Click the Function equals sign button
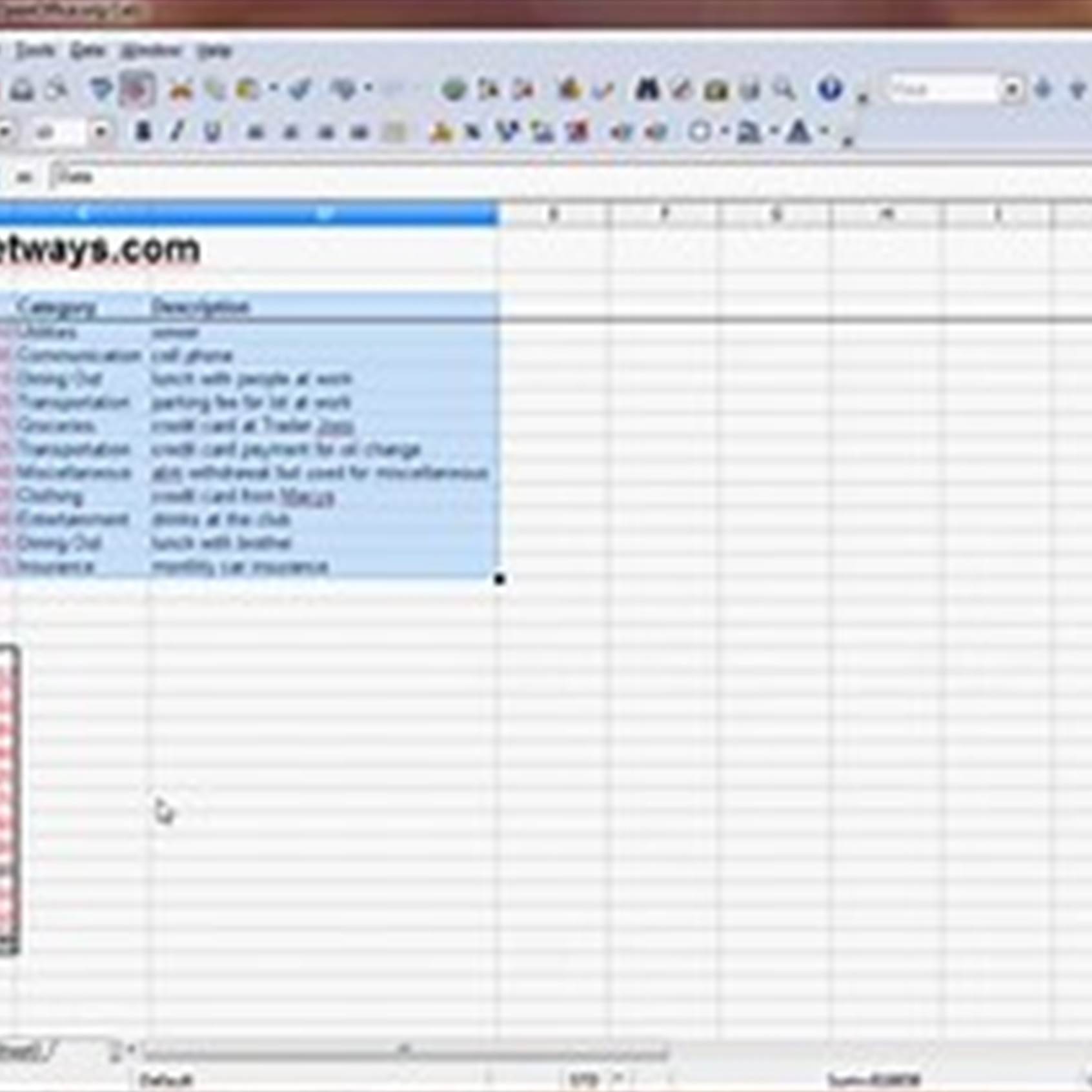This screenshot has width=1092, height=1092. (x=23, y=176)
